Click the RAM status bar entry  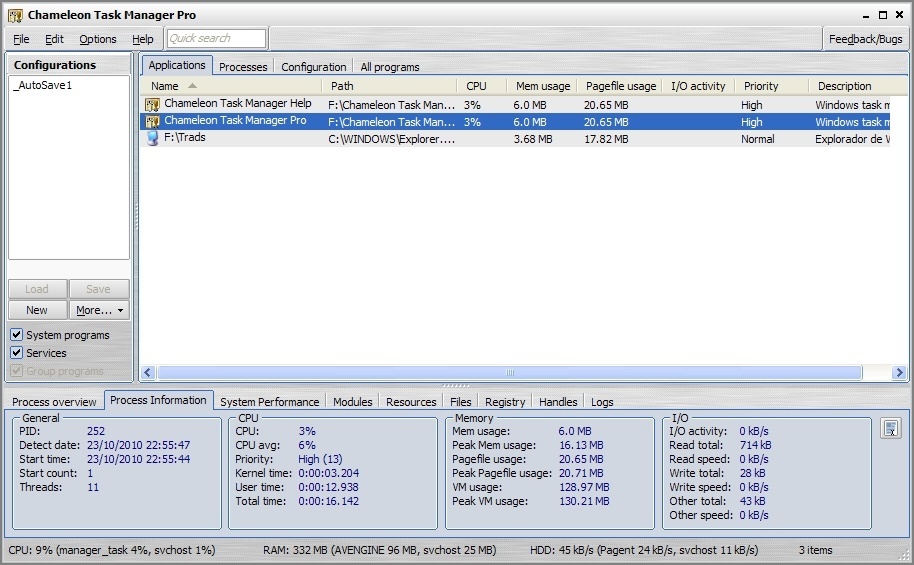pos(379,550)
